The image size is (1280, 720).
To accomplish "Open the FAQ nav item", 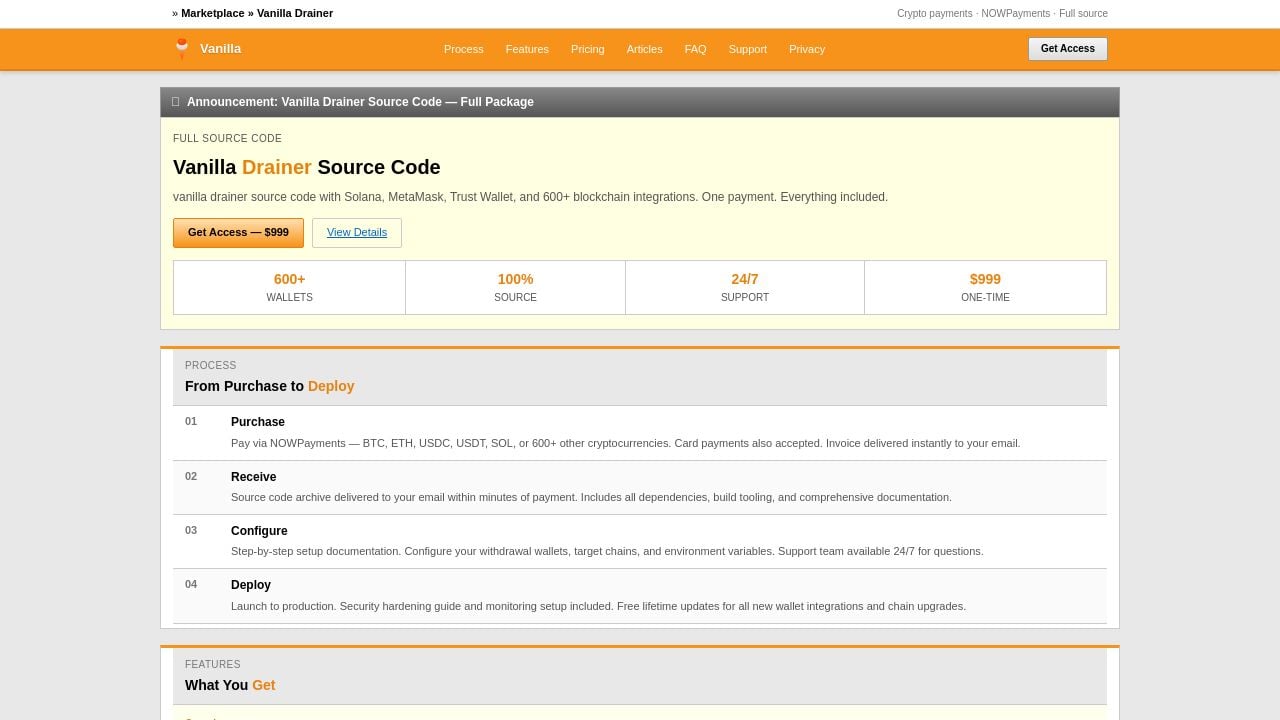I will tap(695, 49).
